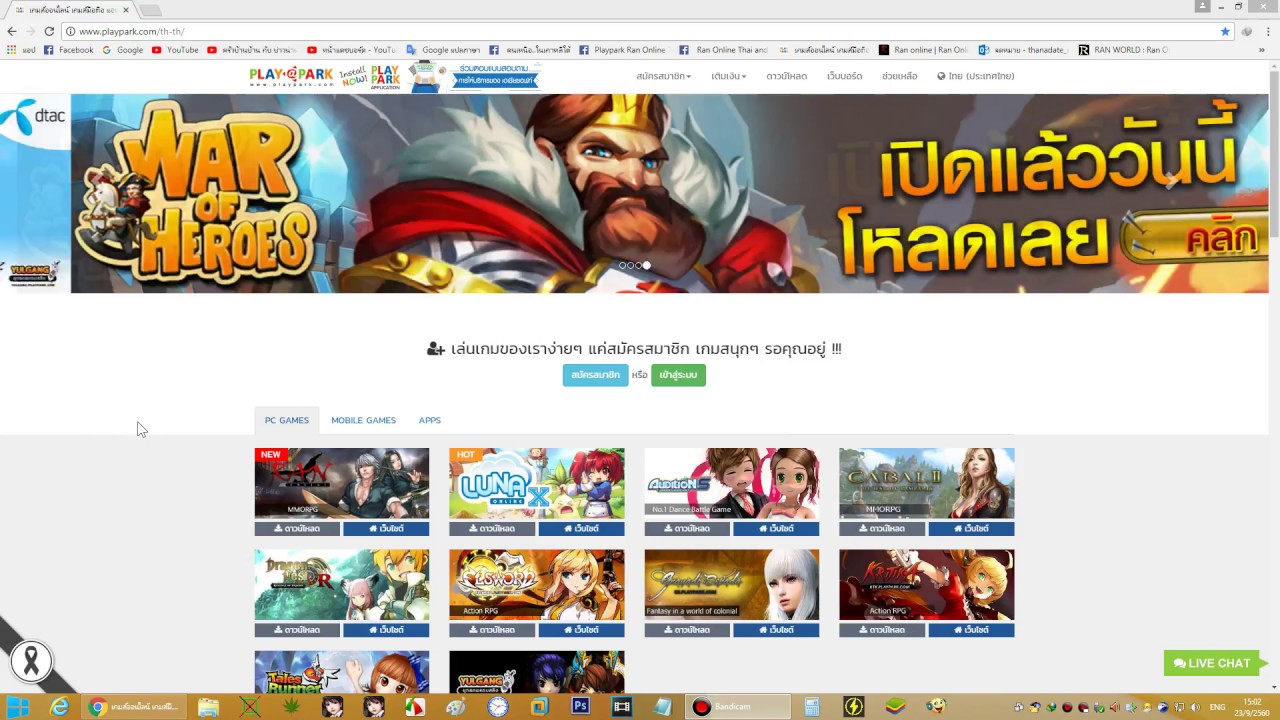Bookmark this page with the star icon

click(x=1225, y=31)
